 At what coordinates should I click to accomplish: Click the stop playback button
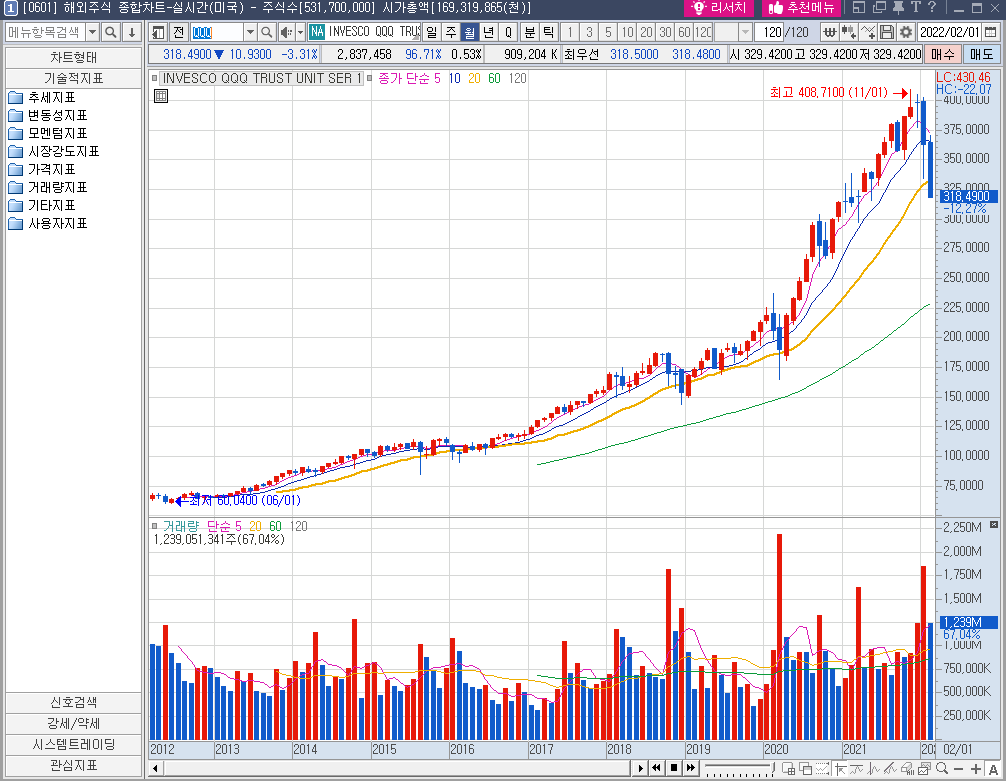coord(674,768)
